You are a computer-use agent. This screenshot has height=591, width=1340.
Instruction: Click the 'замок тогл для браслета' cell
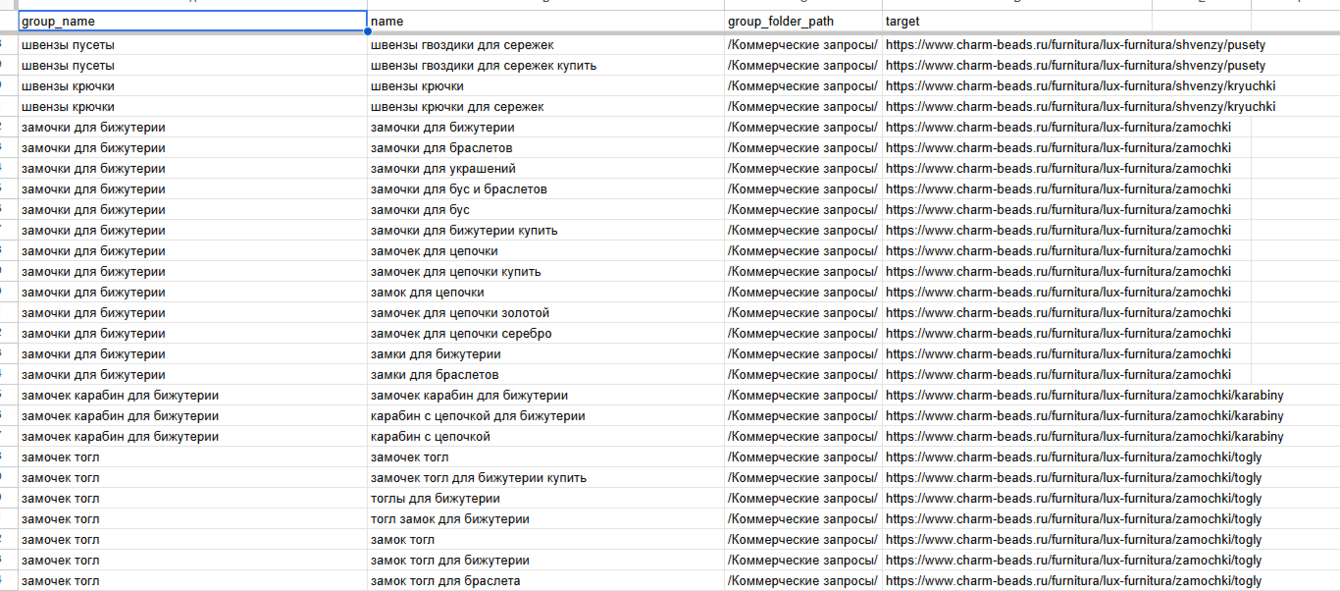[546, 581]
